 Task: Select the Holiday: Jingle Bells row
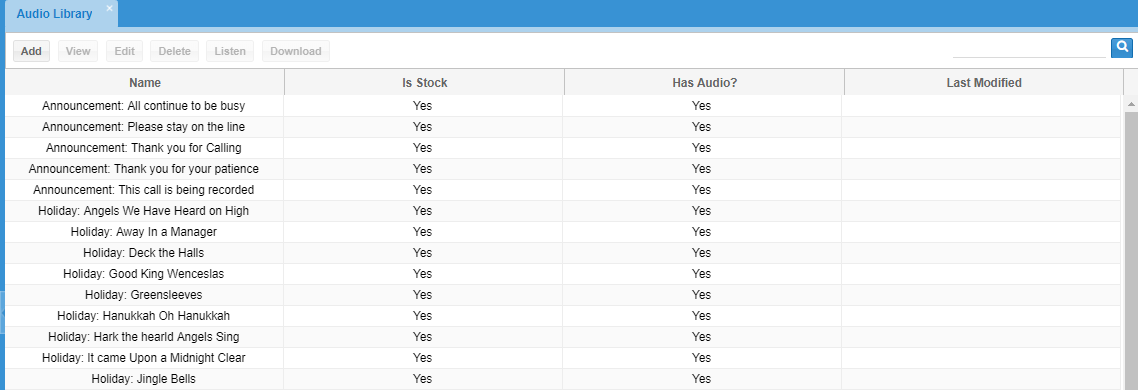563,379
